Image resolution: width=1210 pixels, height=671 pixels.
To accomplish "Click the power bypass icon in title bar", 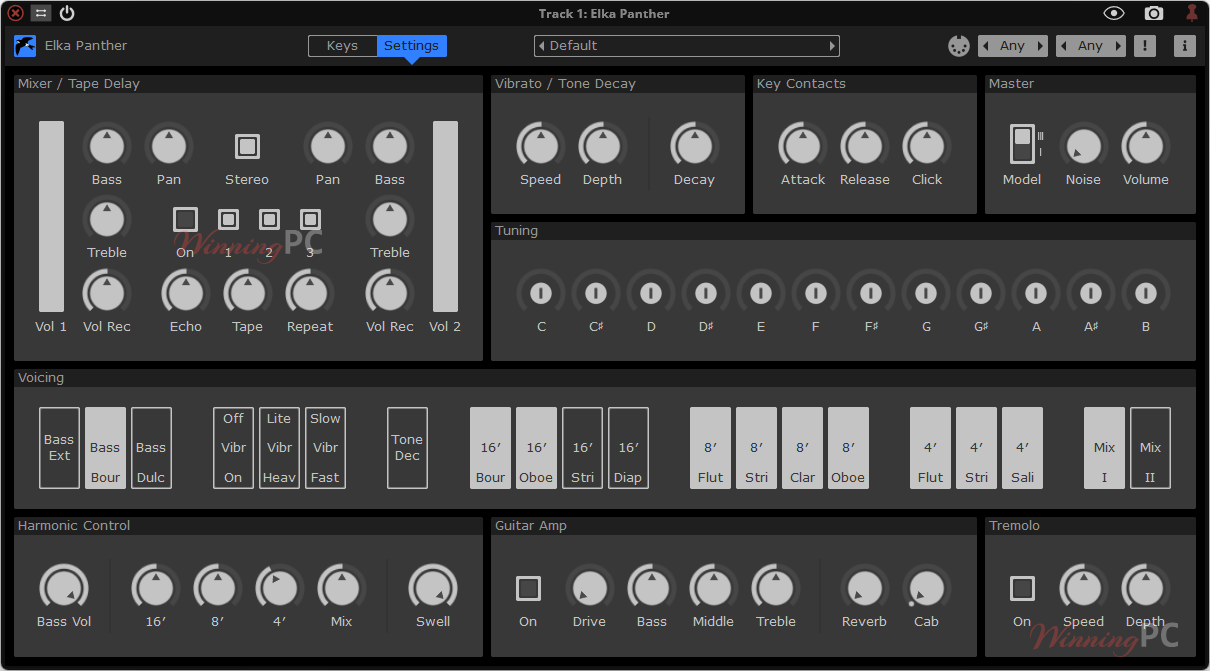I will (x=67, y=13).
